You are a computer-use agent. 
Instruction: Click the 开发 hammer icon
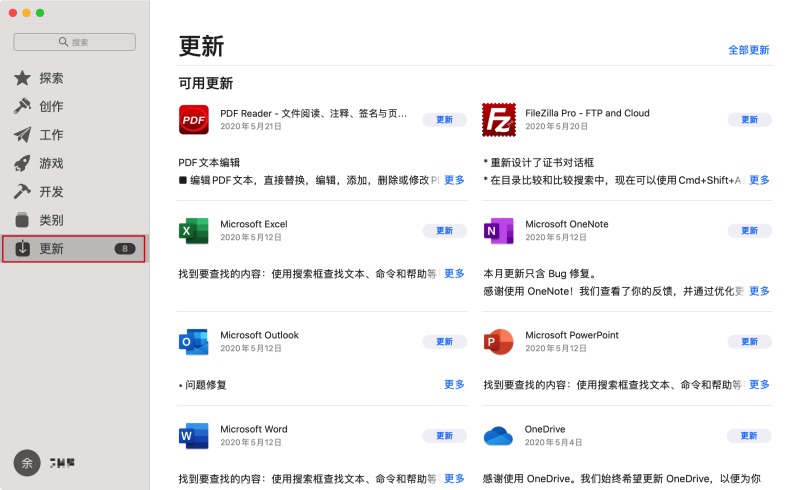22,191
